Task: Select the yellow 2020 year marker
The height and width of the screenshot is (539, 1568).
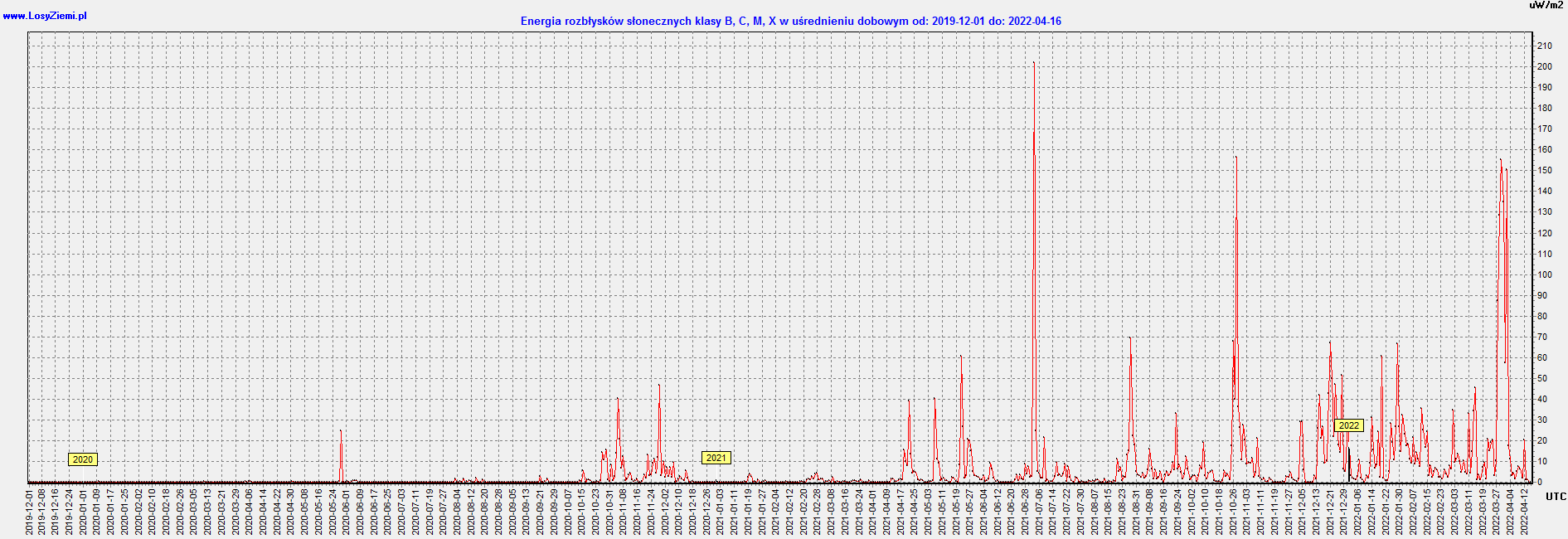Action: coord(83,459)
